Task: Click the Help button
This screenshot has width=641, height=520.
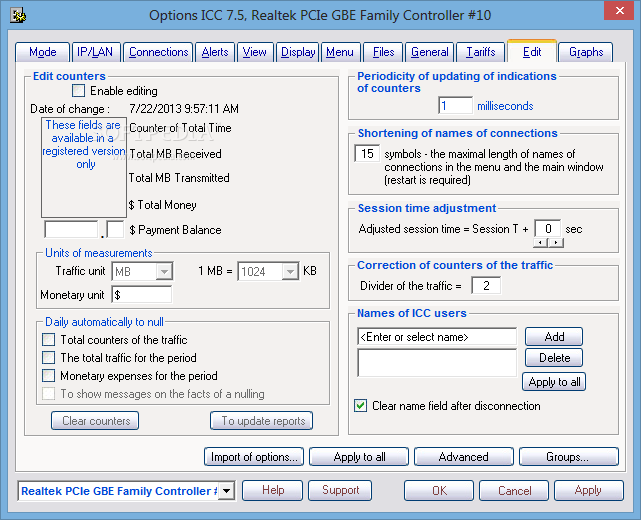Action: coord(273,490)
